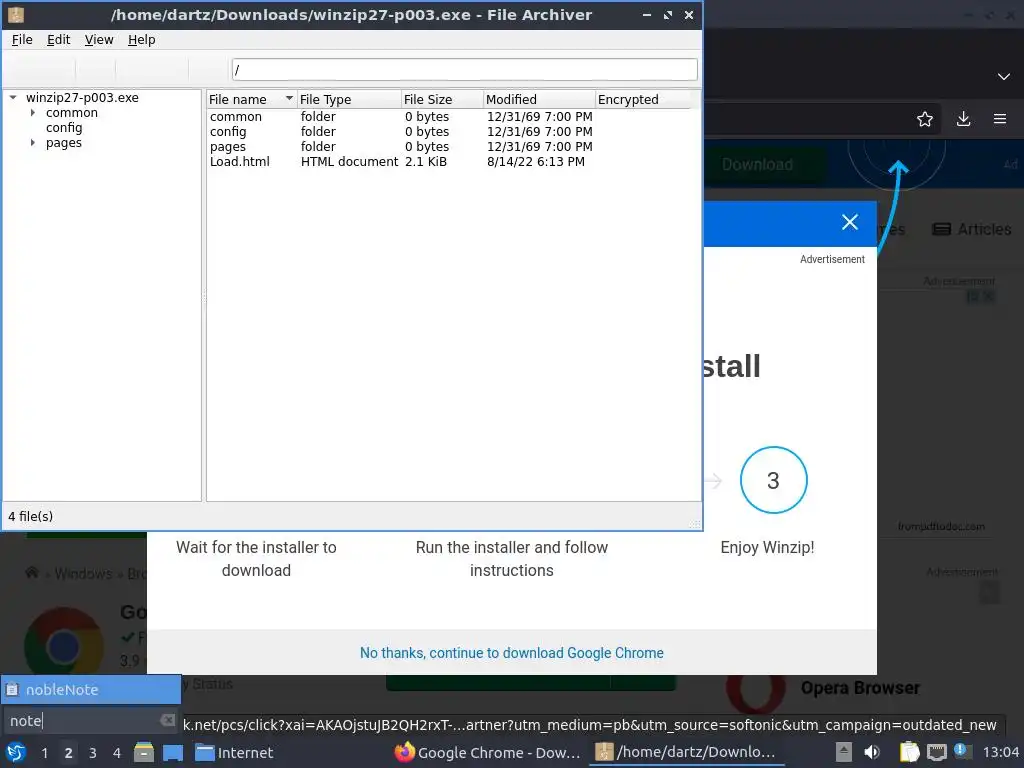
Task: Open clipboard manager tray icon
Action: point(909,752)
